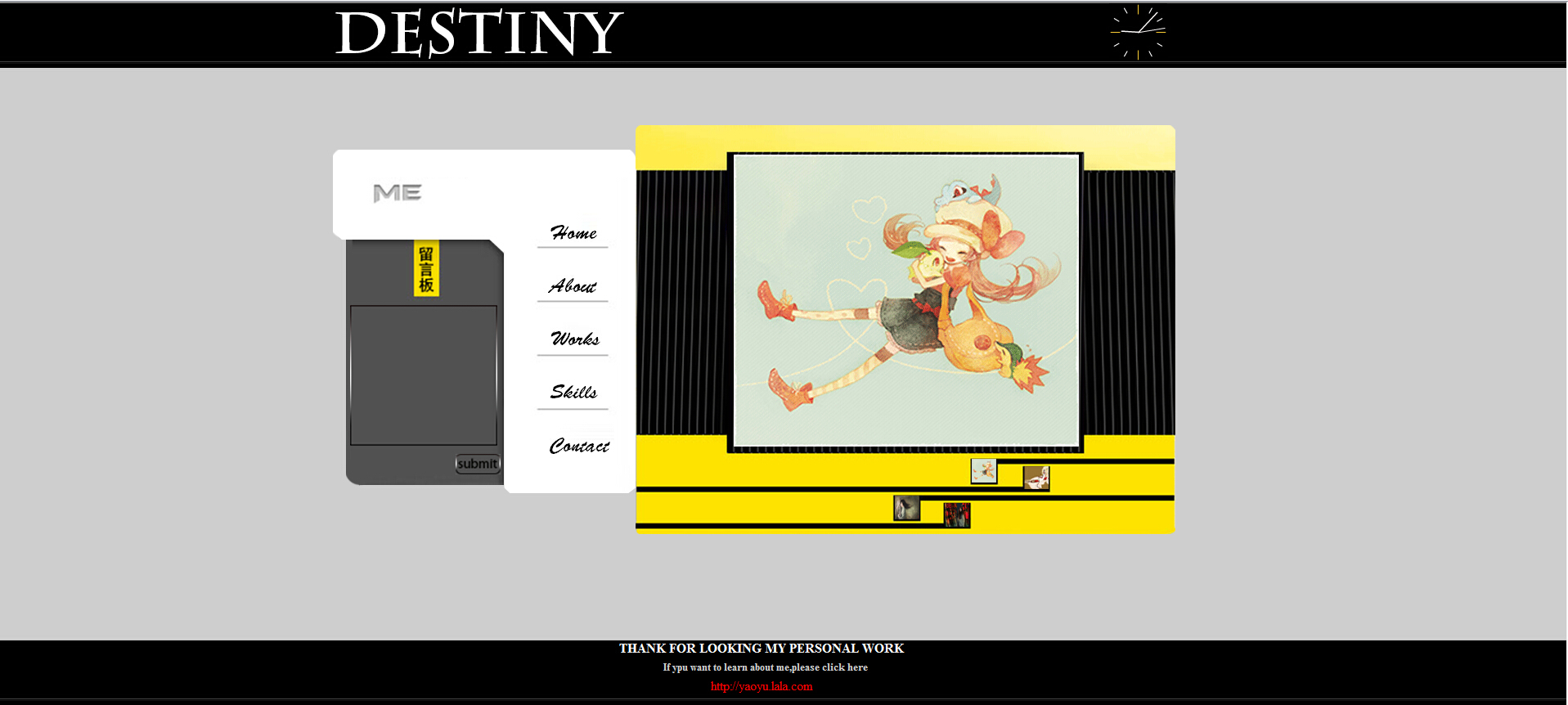The width and height of the screenshot is (1568, 705).
Task: Click the ME logo
Action: tap(398, 193)
